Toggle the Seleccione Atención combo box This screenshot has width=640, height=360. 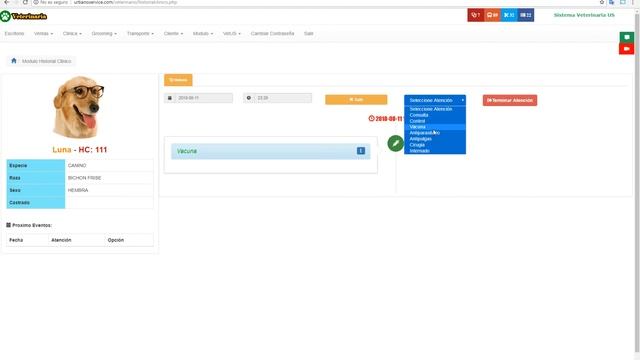click(x=435, y=100)
